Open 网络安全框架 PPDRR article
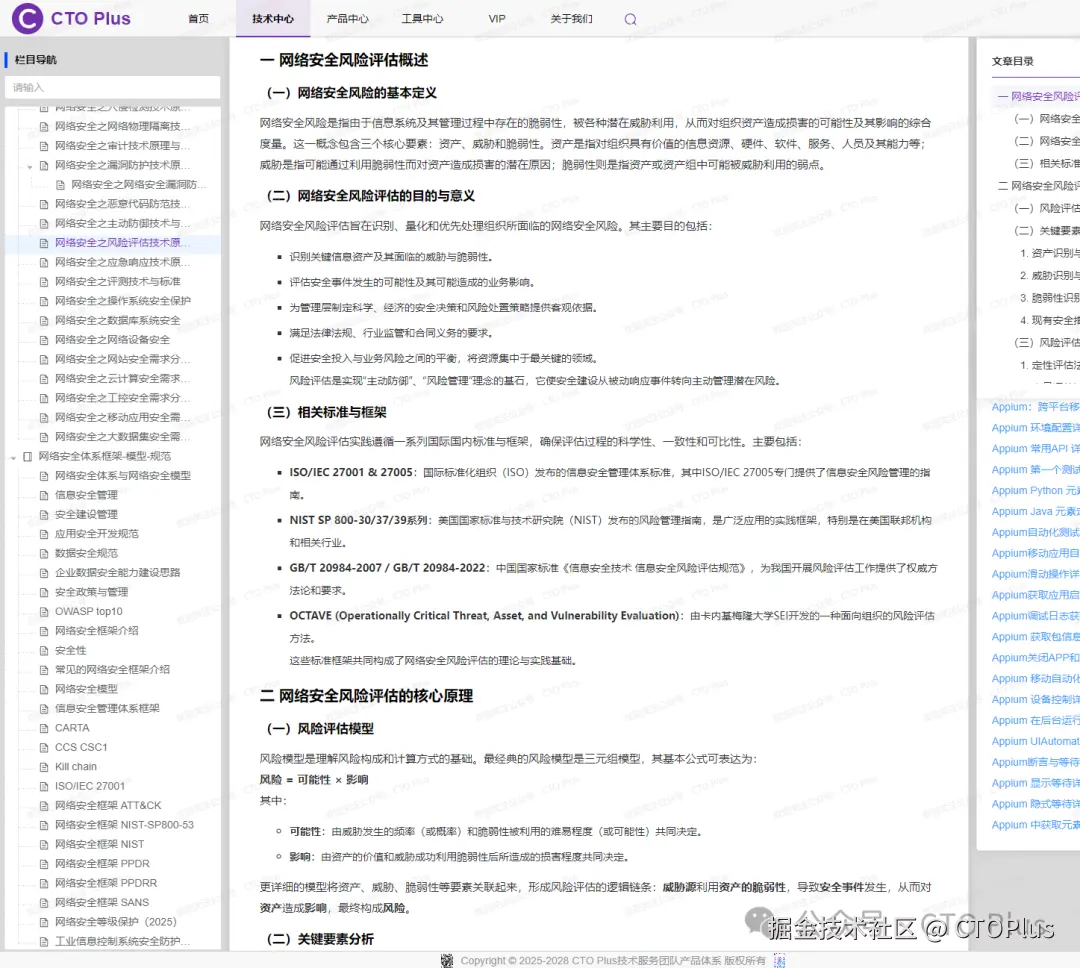The width and height of the screenshot is (1080, 968). [x=106, y=883]
